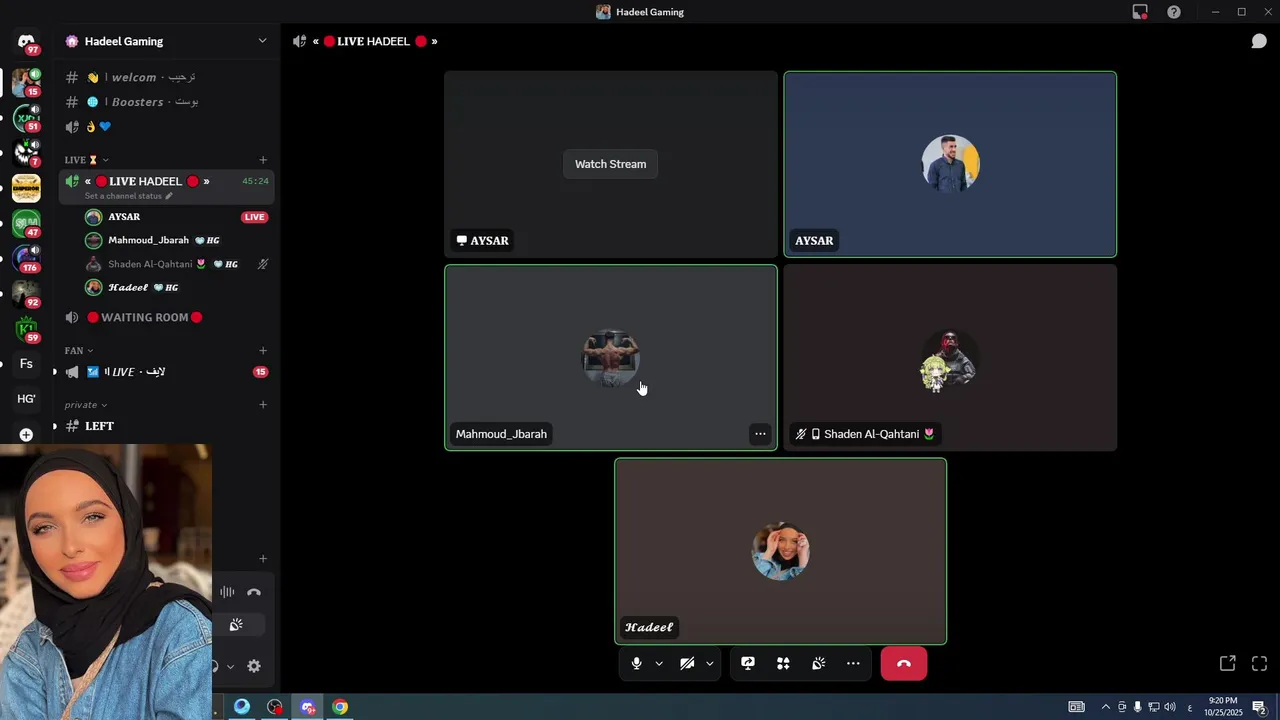Toggle microphone mute in call controls
1280x720 pixels.
tap(636, 663)
